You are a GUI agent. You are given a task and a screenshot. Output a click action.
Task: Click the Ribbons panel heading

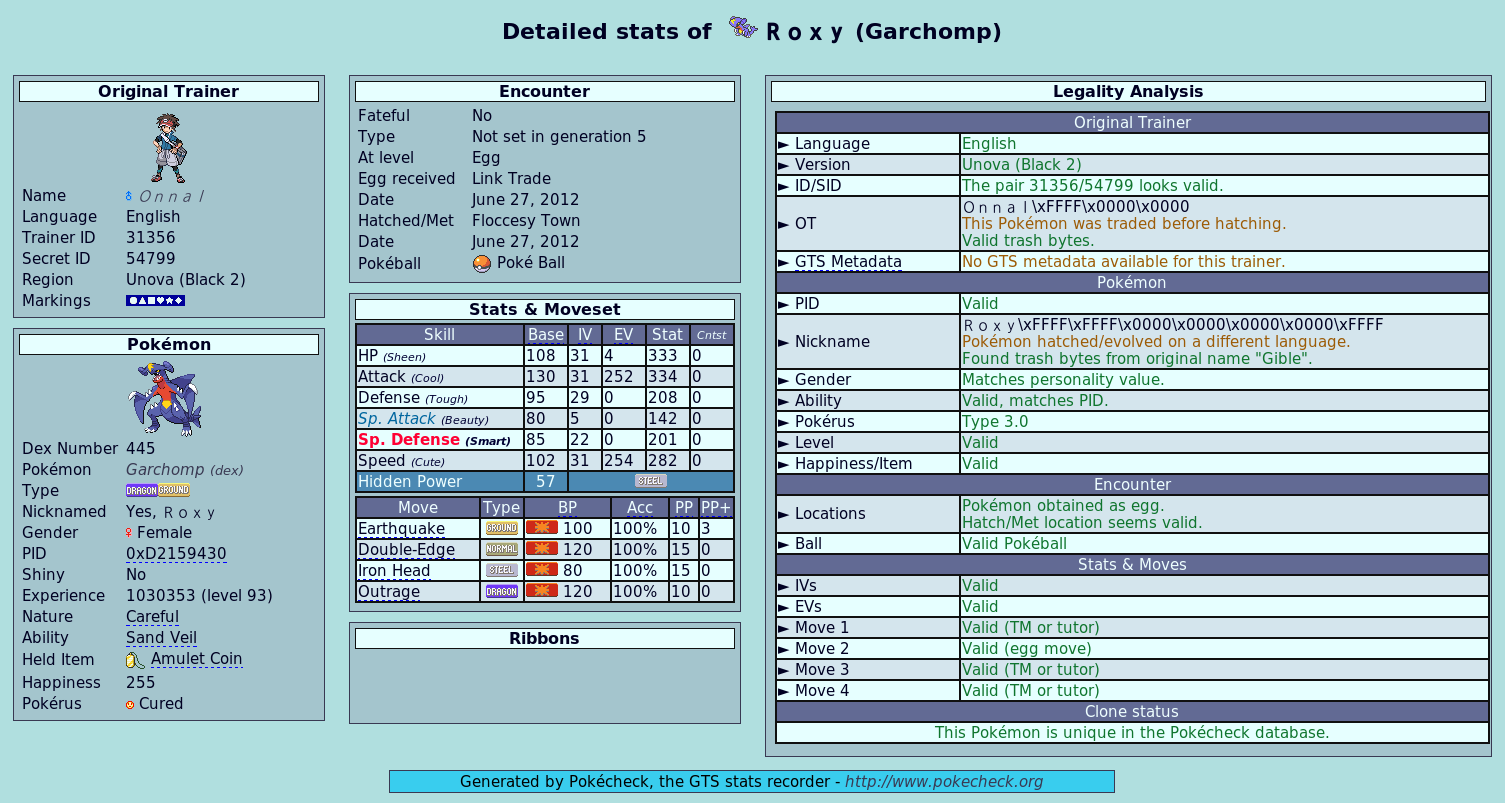click(x=544, y=639)
